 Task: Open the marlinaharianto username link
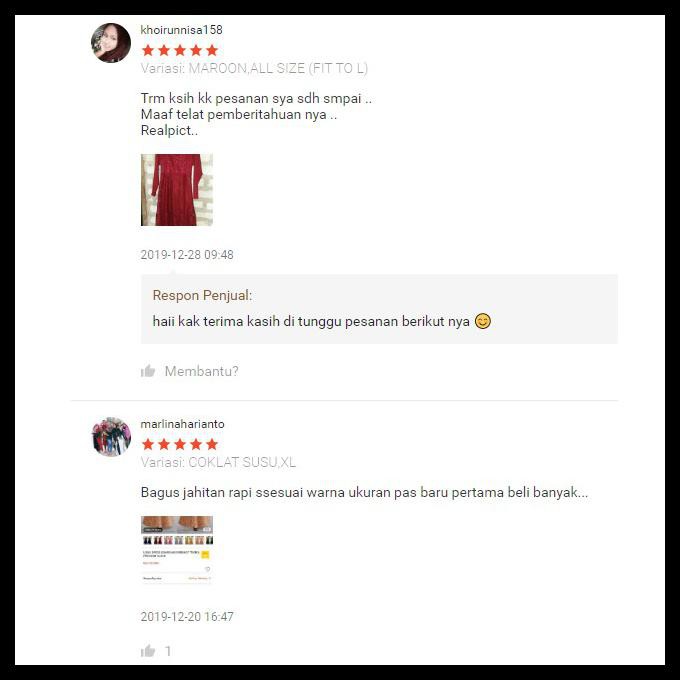183,424
